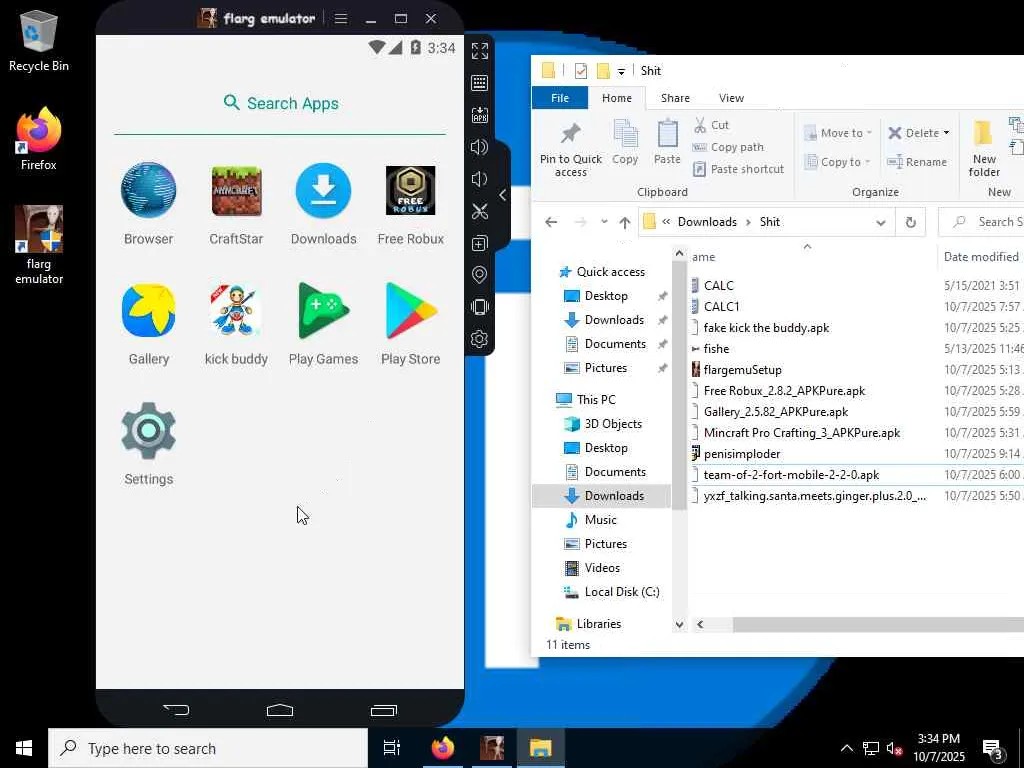Tap the Android recent apps button
This screenshot has height=768, width=1024.
coord(383,710)
